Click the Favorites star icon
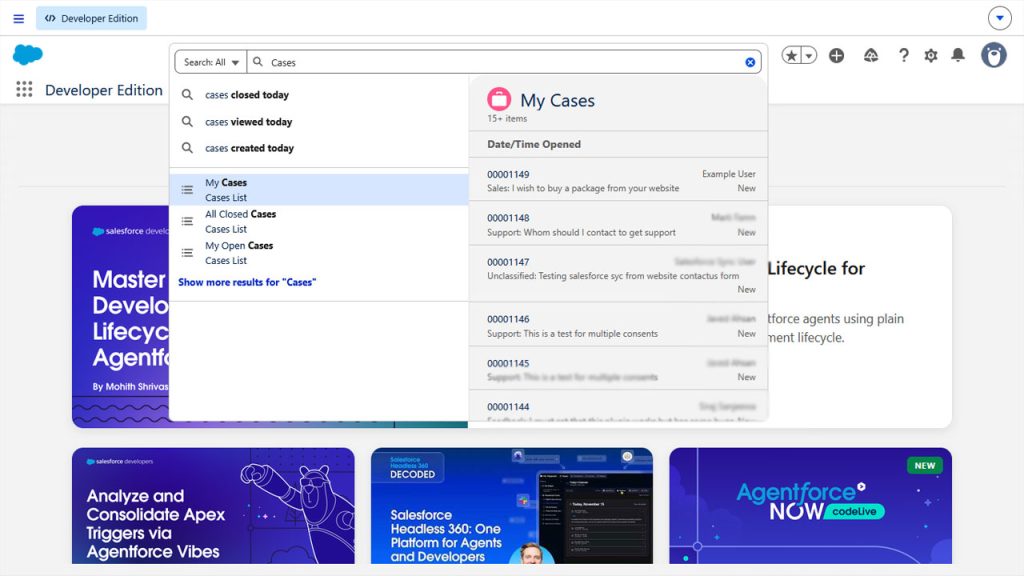Viewport: 1024px width, 576px height. pyautogui.click(x=791, y=56)
